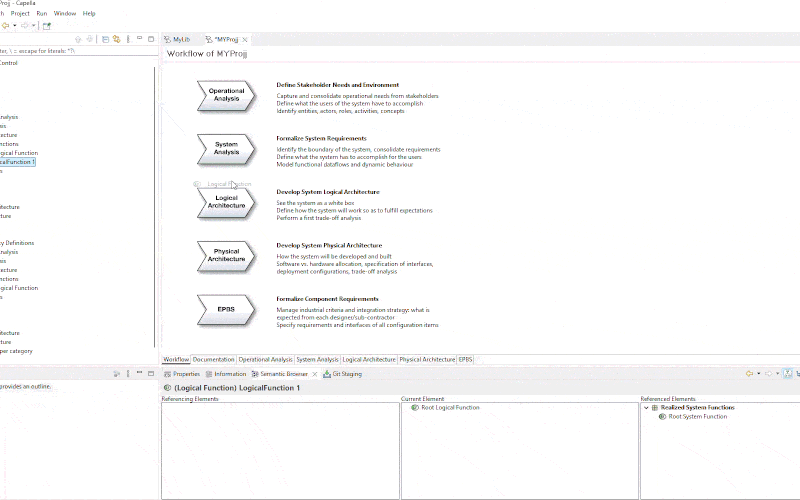This screenshot has height=500, width=800.
Task: Click the Collapse All icon in project explorer
Action: pyautogui.click(x=104, y=39)
